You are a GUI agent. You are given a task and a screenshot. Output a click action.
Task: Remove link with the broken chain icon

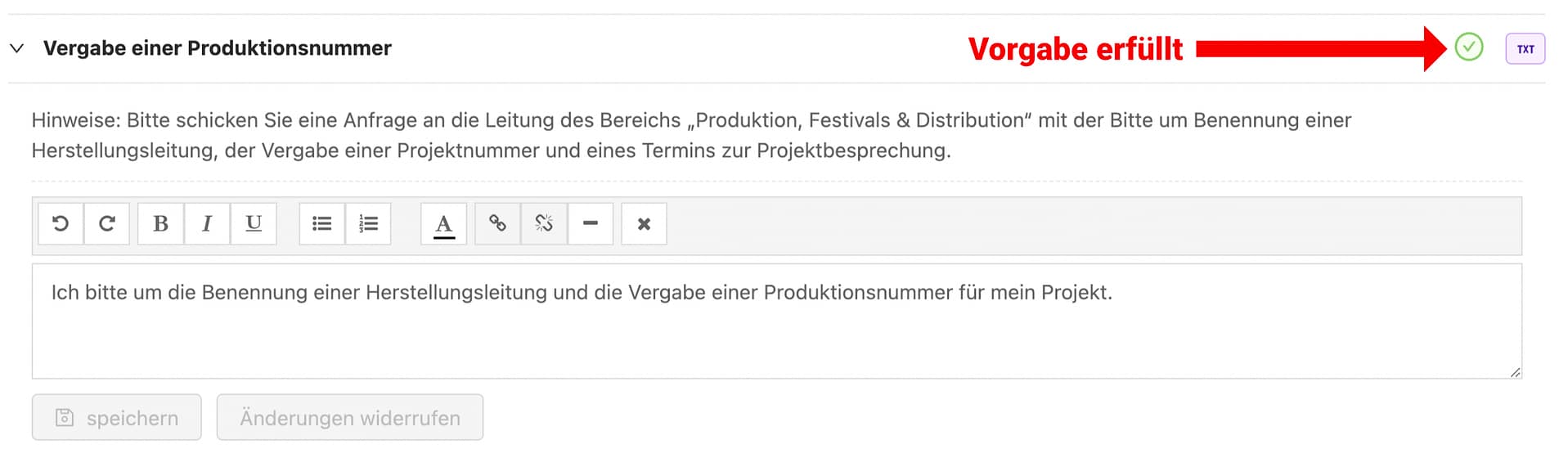pos(544,223)
